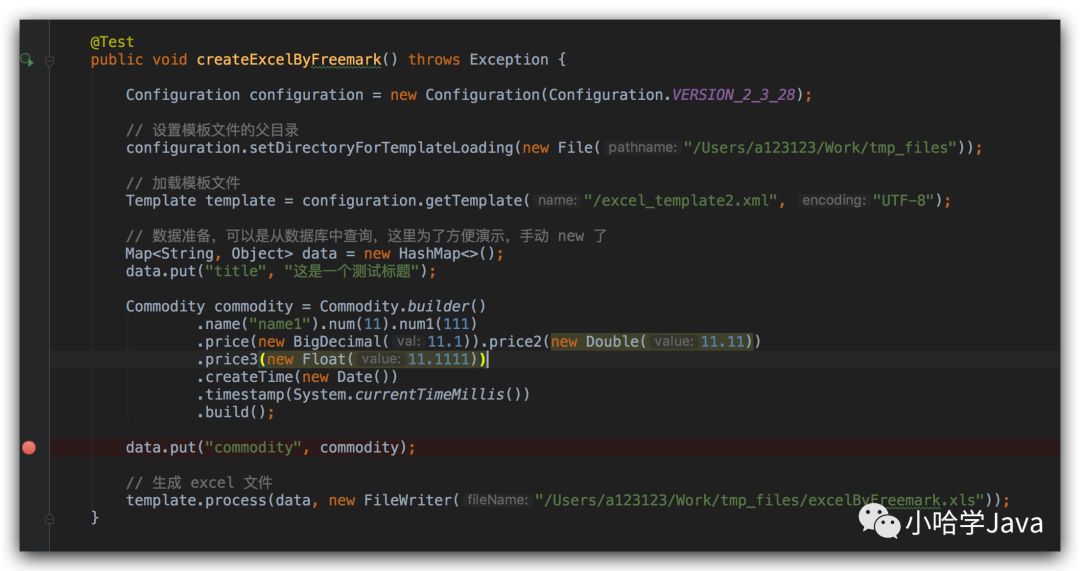
Task: Remove the red breakpoint on data.put line
Action: tap(29, 448)
